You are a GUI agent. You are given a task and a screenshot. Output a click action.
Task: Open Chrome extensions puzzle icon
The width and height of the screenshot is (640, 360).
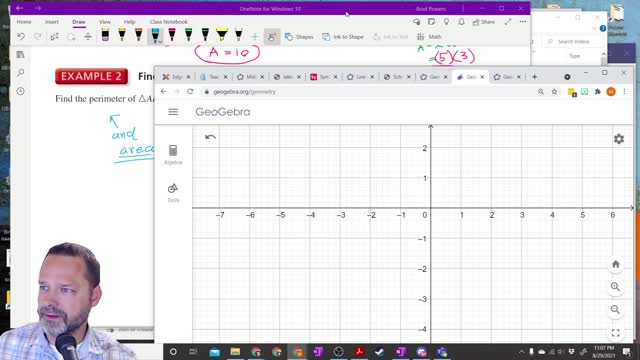[x=598, y=91]
